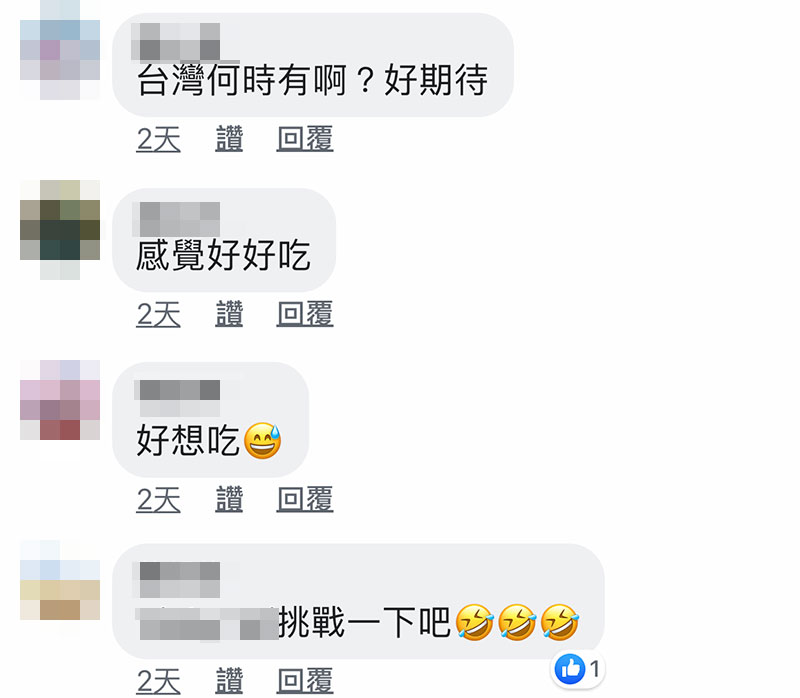Open 2天 timestamp of 台灣何時有啊 comment
The height and width of the screenshot is (698, 800).
point(159,139)
